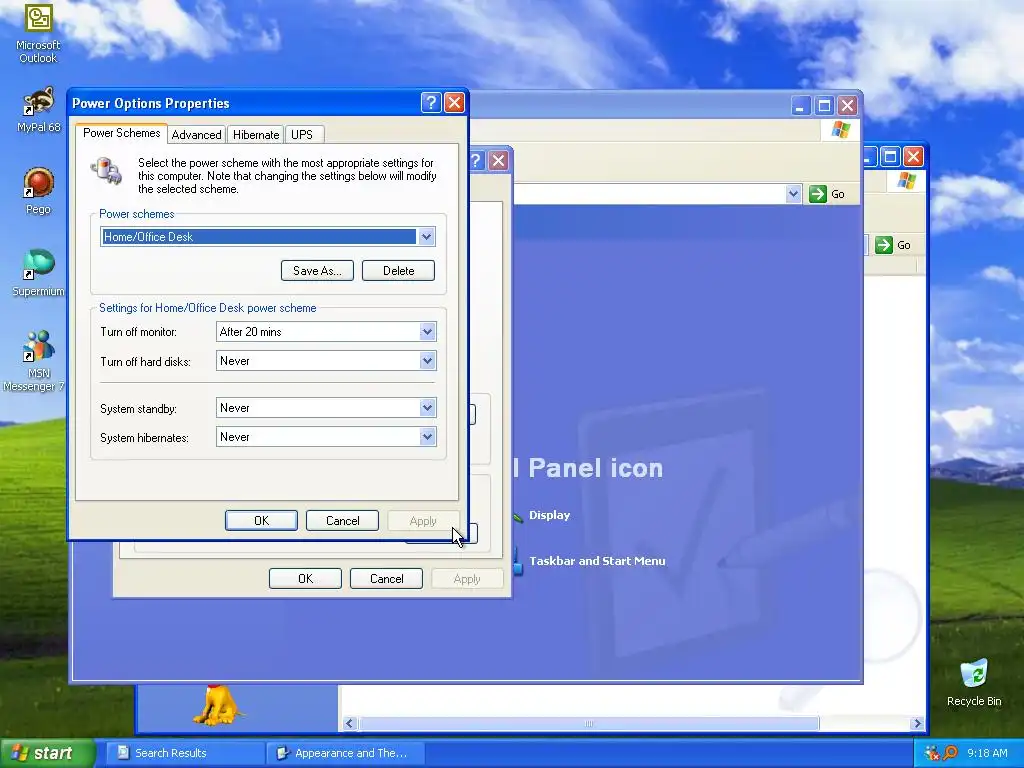The height and width of the screenshot is (768, 1024).
Task: Select the Pego desktop shortcut
Action: 38,191
